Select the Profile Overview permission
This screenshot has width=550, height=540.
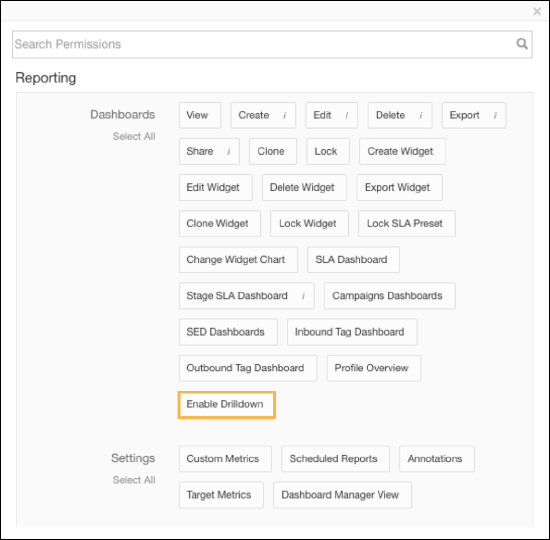pos(374,368)
